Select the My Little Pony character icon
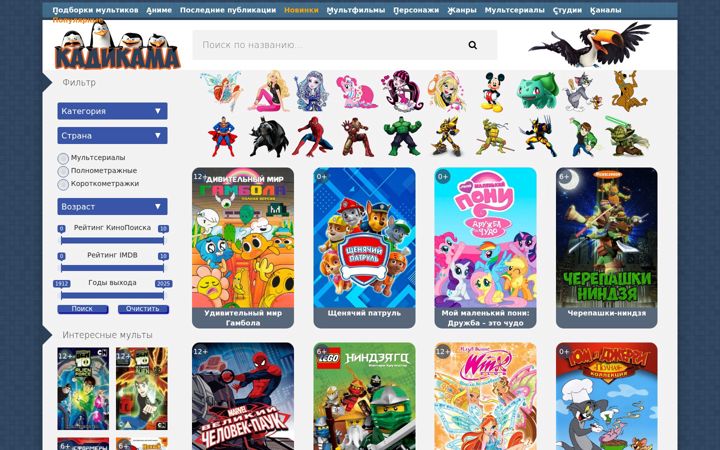Image resolution: width=720 pixels, height=450 pixels. (356, 91)
